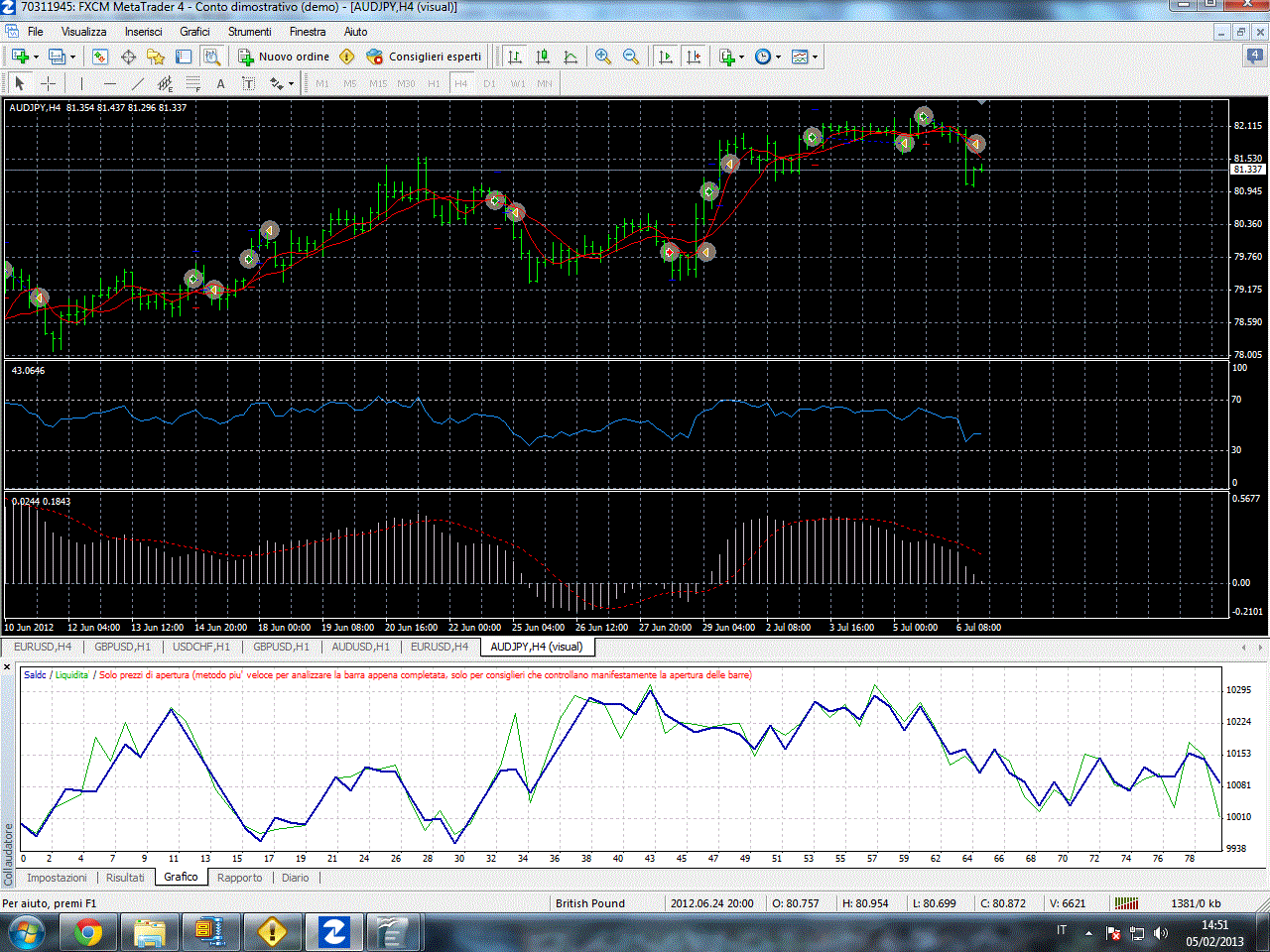Open the Risultati tester tab

click(x=125, y=878)
